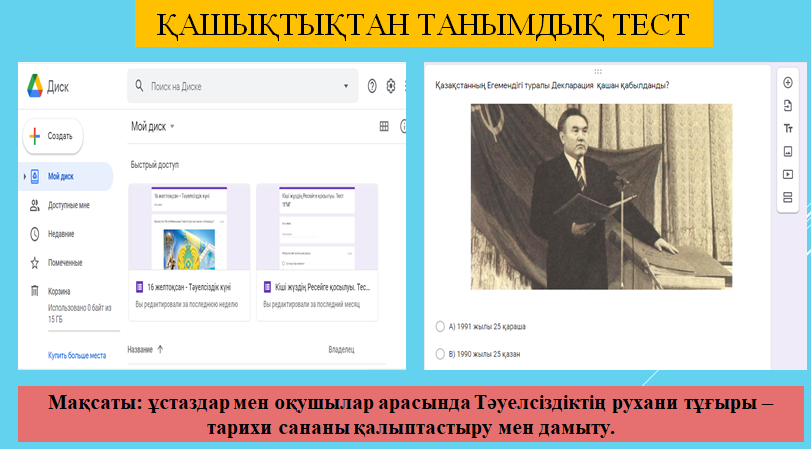Click the star icon next to Помеченные
Viewport: 811px width, 449px height.
35,263
